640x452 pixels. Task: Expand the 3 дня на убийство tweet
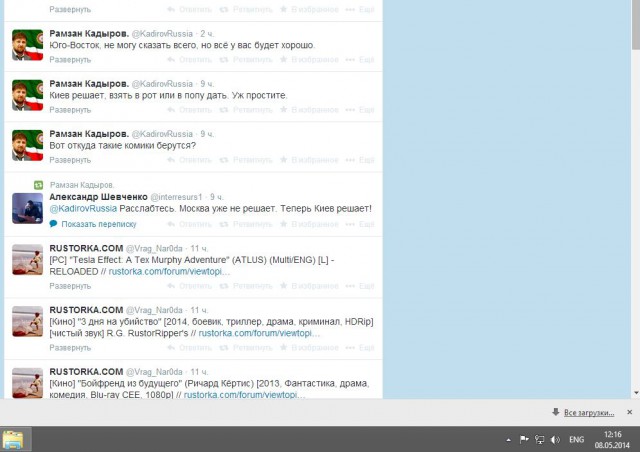(70, 348)
